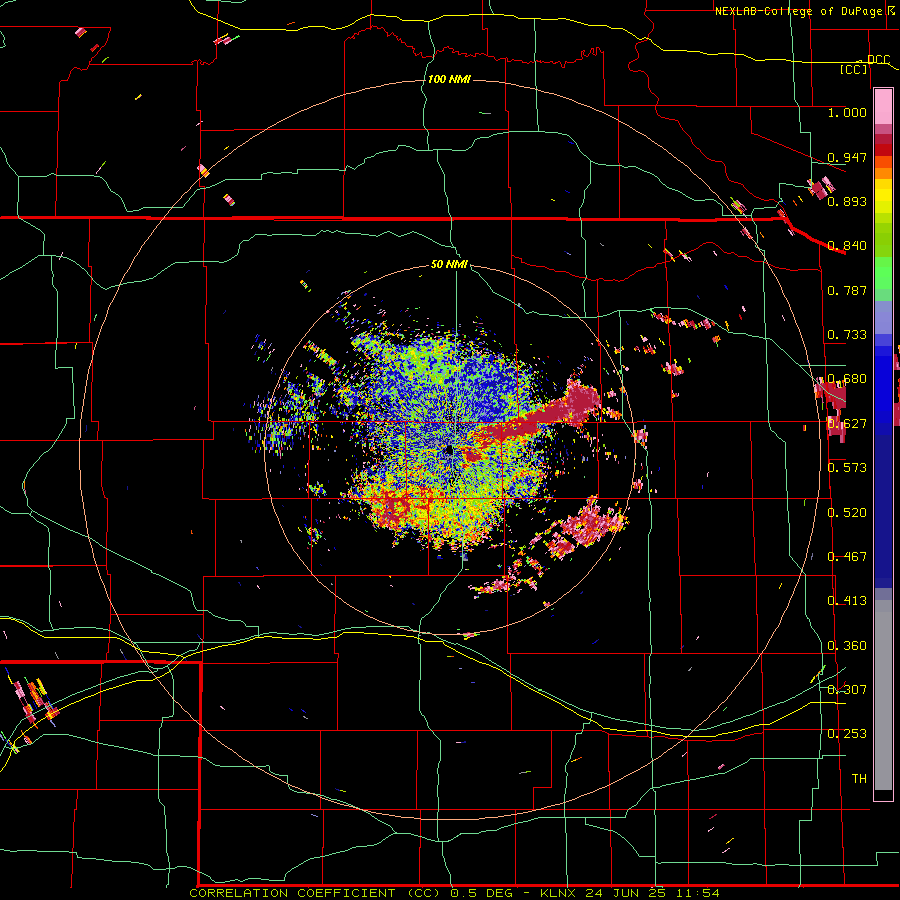Pick the gray lower segment of color bar
Viewport: 900px width, 900px height.
pos(883,695)
